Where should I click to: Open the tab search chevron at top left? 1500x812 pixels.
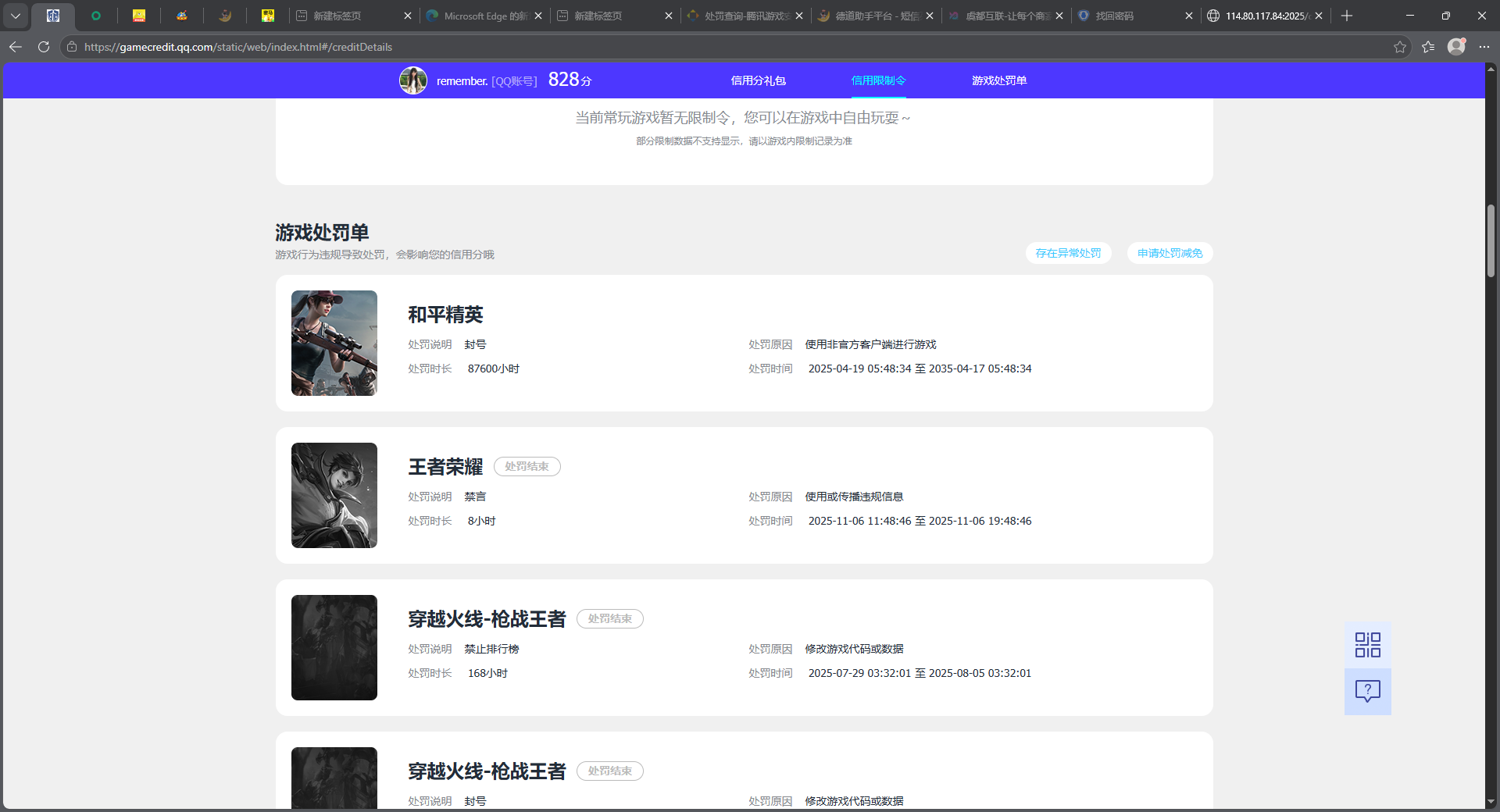16,16
